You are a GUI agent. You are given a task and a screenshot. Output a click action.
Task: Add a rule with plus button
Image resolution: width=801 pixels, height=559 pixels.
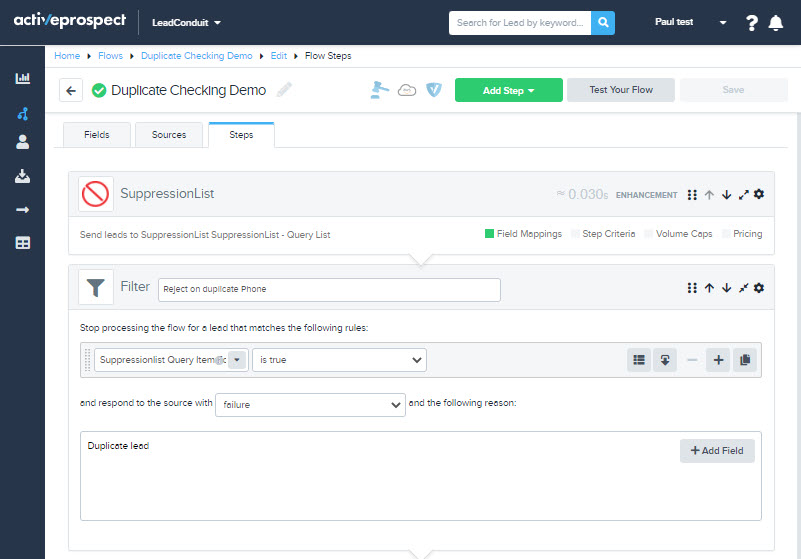click(x=718, y=360)
